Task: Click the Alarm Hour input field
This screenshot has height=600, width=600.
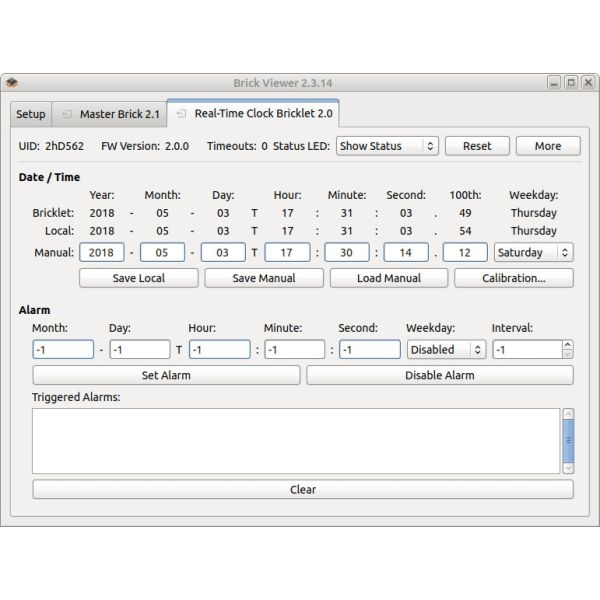Action: (220, 349)
